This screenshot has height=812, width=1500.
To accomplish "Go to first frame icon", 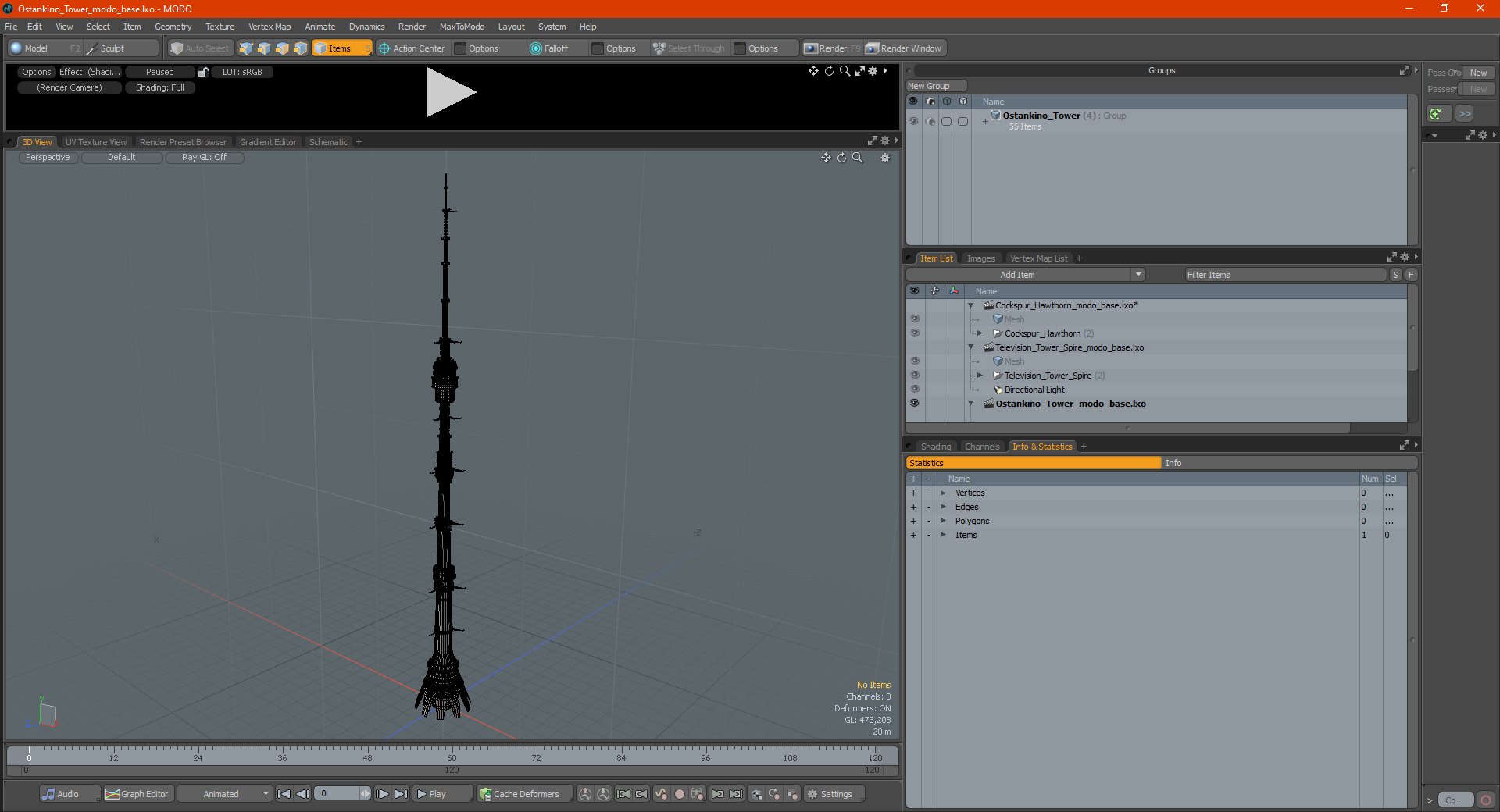I will point(284,794).
